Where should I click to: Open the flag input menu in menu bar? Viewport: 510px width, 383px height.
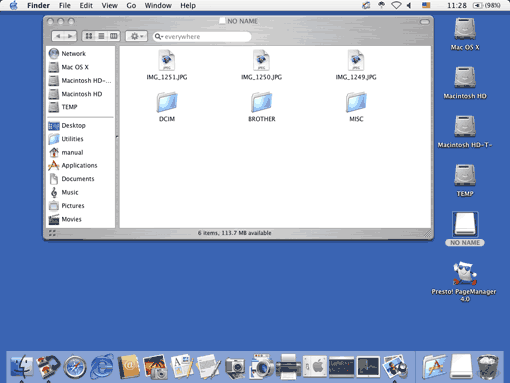click(426, 5)
